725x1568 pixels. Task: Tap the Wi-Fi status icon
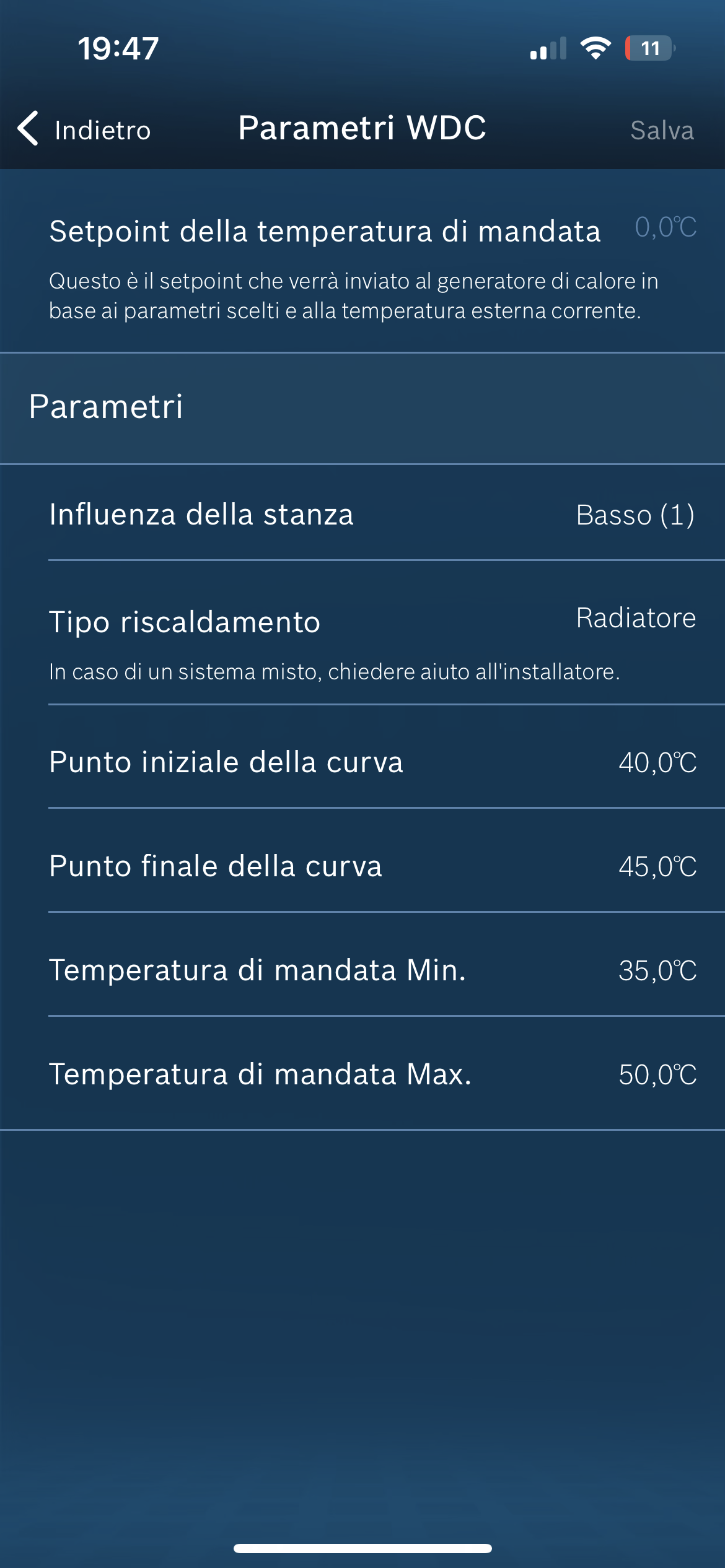pyautogui.click(x=595, y=48)
